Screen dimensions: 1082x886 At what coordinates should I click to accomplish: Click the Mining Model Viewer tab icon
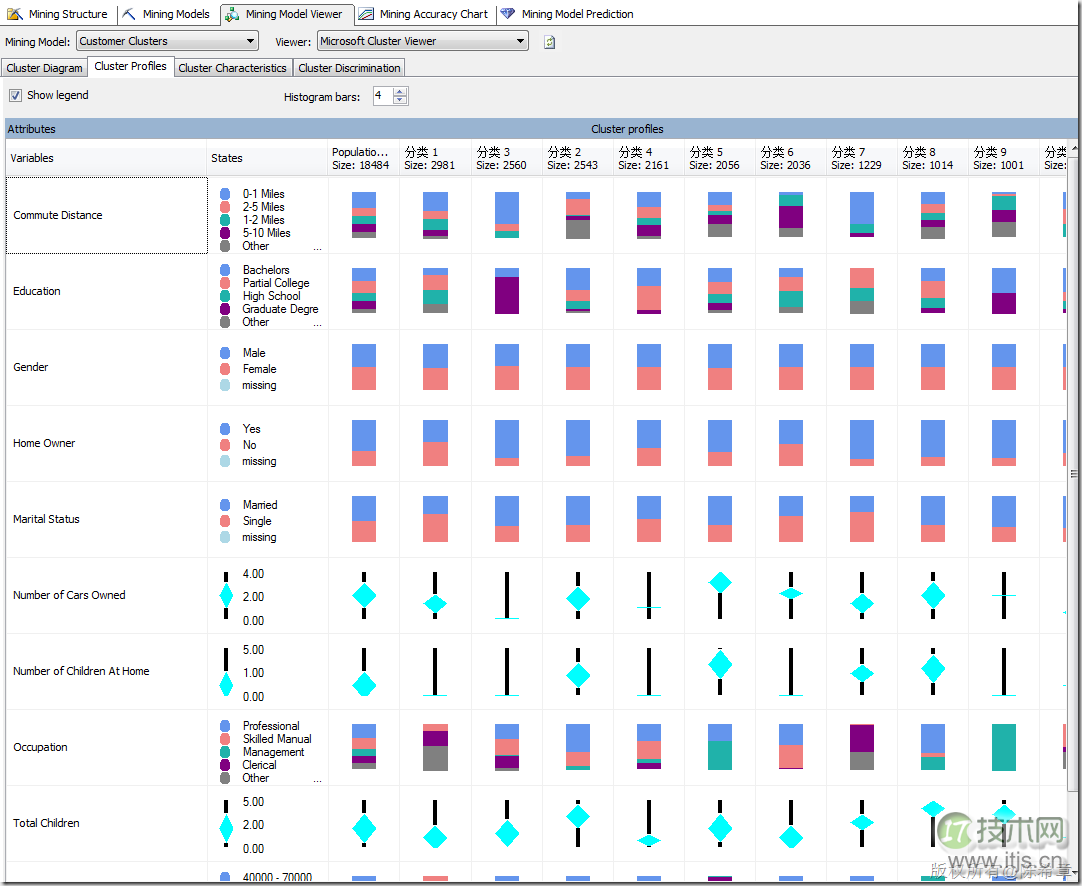(x=232, y=14)
